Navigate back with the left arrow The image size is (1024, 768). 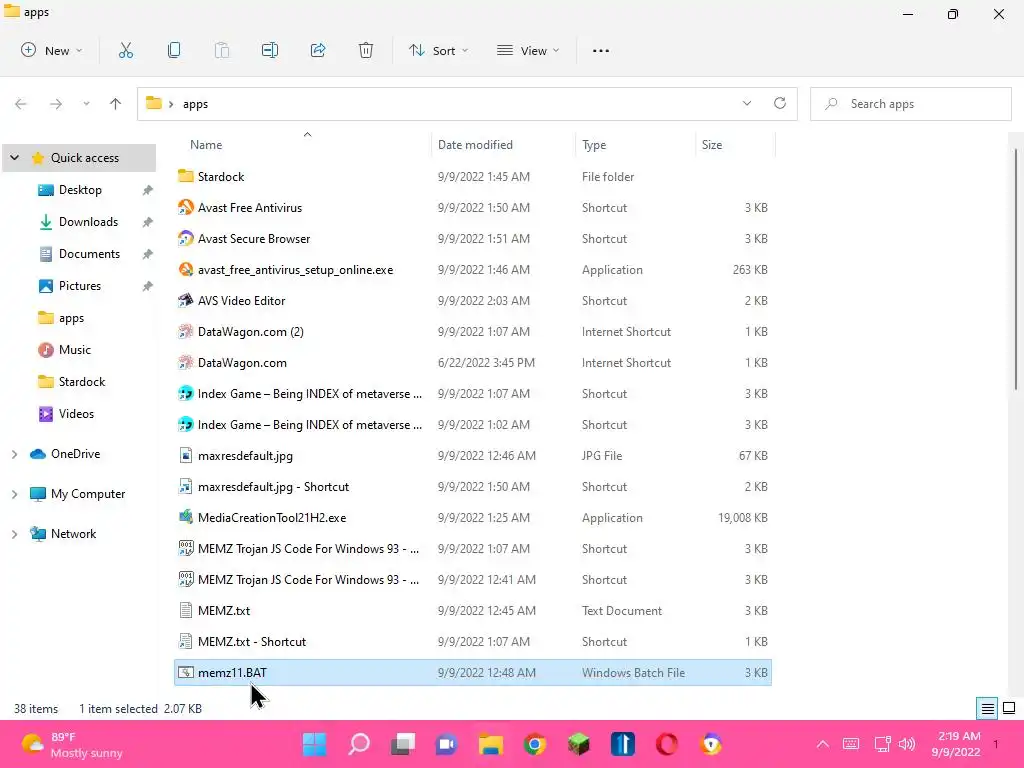[21, 104]
